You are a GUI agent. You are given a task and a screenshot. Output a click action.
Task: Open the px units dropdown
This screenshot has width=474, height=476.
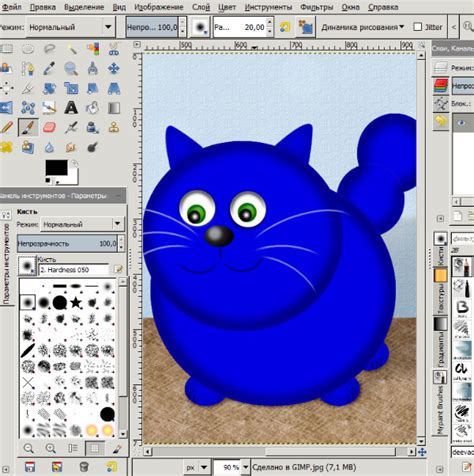click(x=197, y=467)
